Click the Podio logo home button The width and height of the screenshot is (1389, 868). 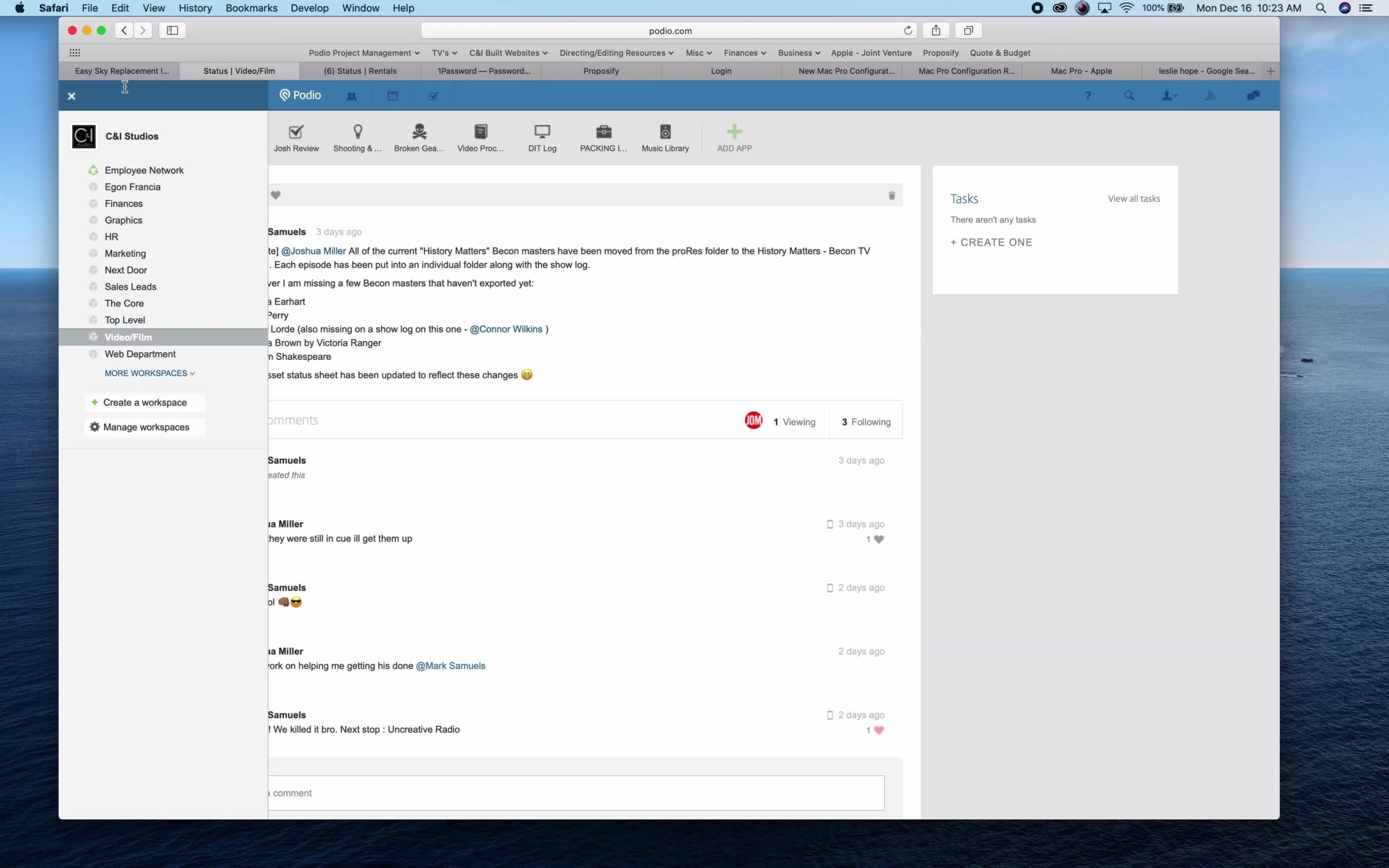point(300,95)
